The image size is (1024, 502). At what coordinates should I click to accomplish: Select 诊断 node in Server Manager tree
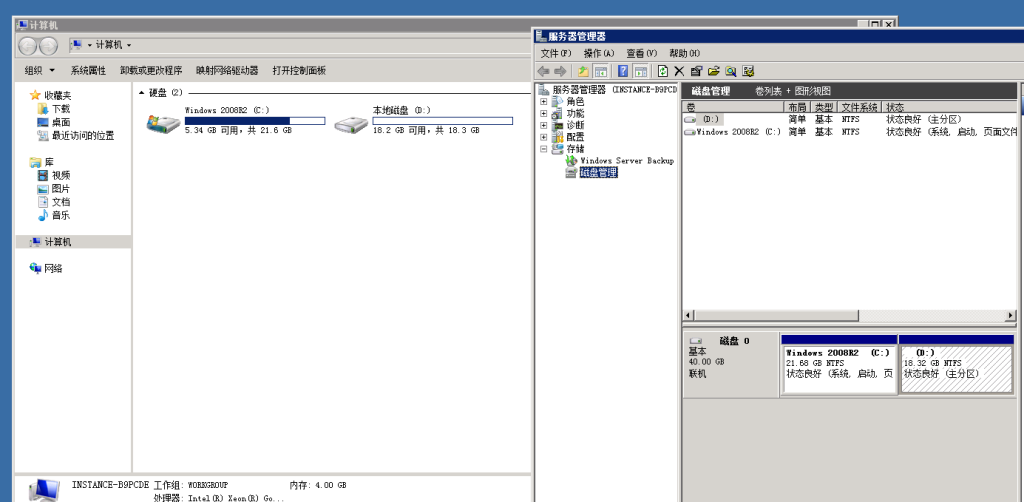(x=575, y=125)
